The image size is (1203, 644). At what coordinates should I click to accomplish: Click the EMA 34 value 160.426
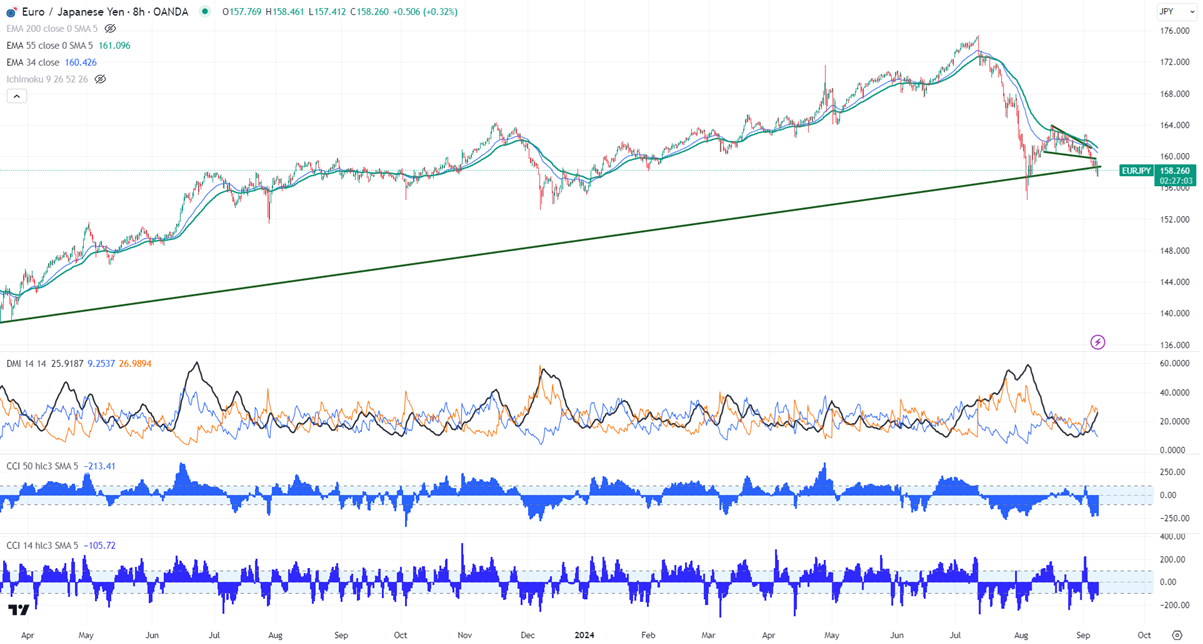click(x=82, y=62)
